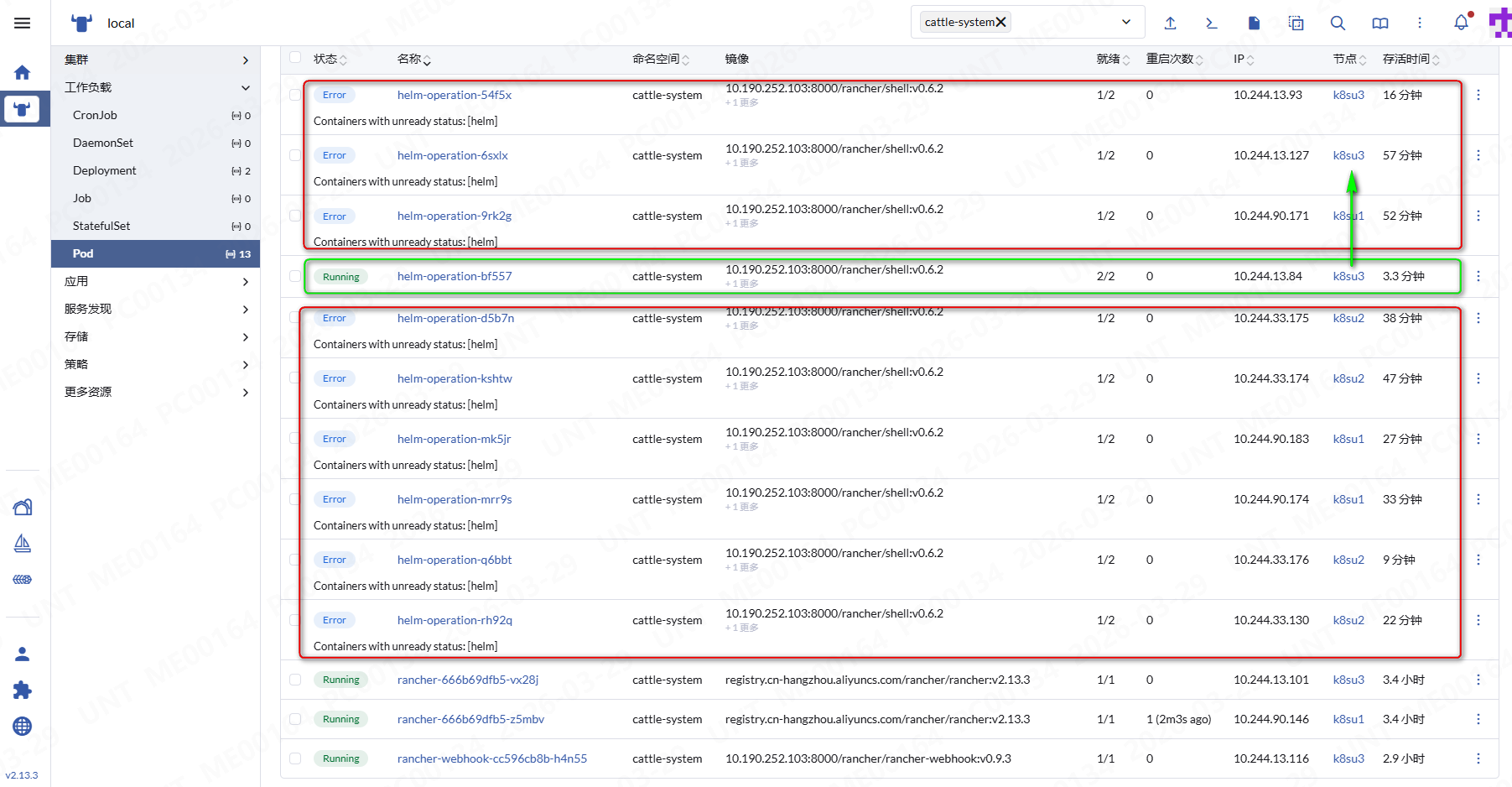Remove the cattle-system namespace filter tag
1512x787 pixels.
click(1000, 22)
